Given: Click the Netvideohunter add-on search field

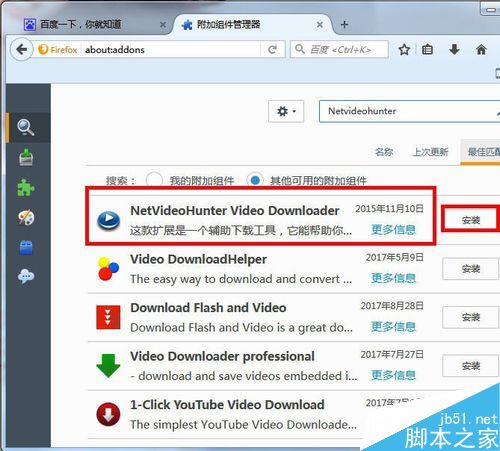Looking at the screenshot, I should [409, 111].
